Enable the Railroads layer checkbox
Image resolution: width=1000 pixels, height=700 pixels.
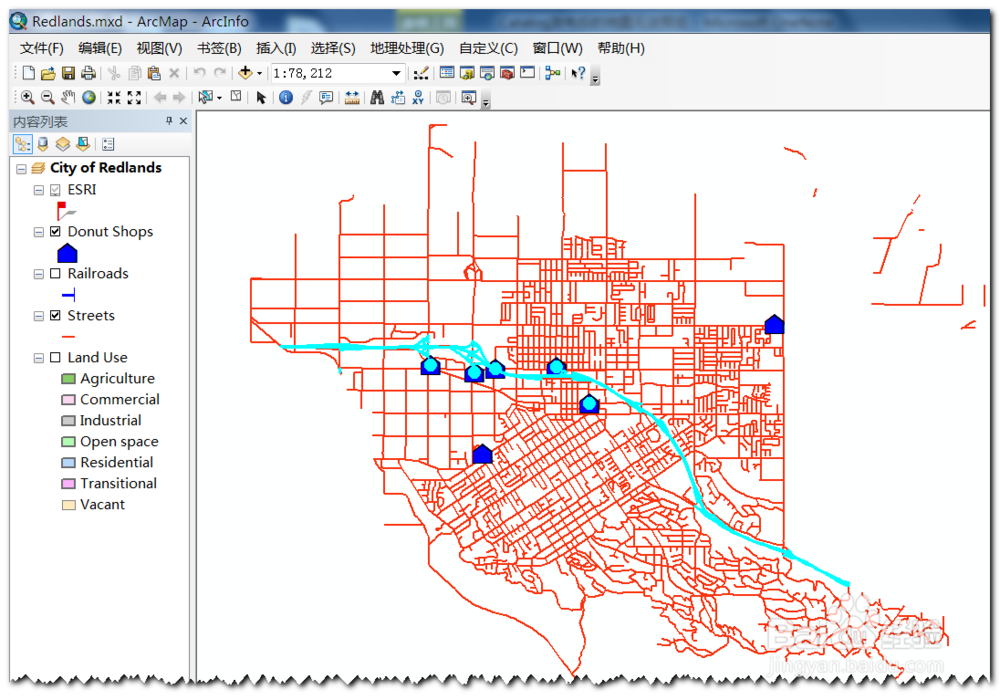55,273
